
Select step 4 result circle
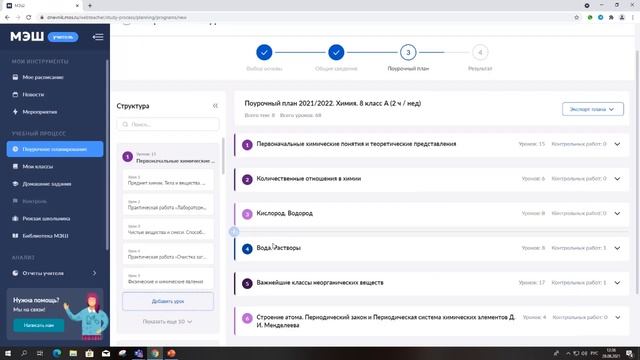(x=480, y=52)
